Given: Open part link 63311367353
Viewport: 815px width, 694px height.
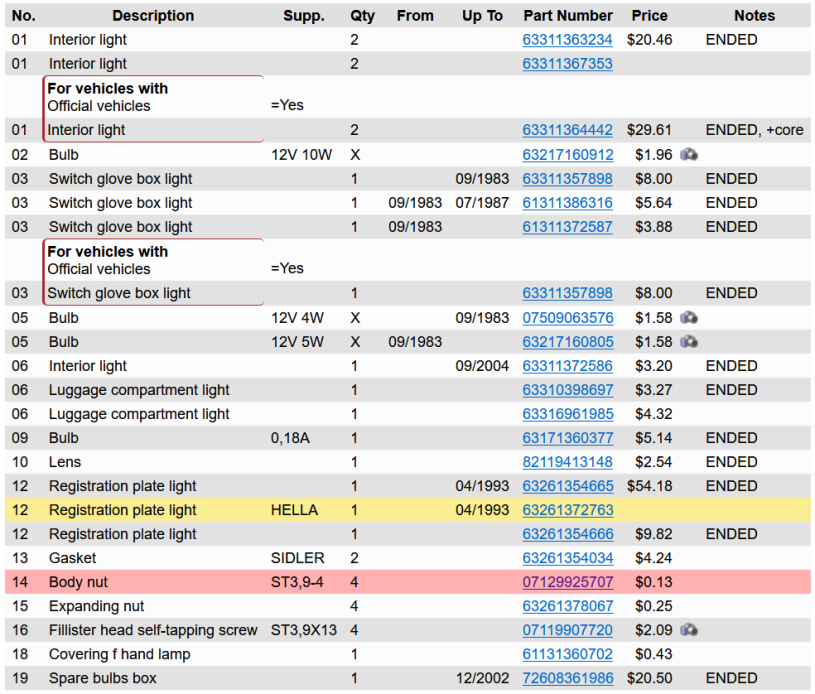Looking at the screenshot, I should coord(567,64).
